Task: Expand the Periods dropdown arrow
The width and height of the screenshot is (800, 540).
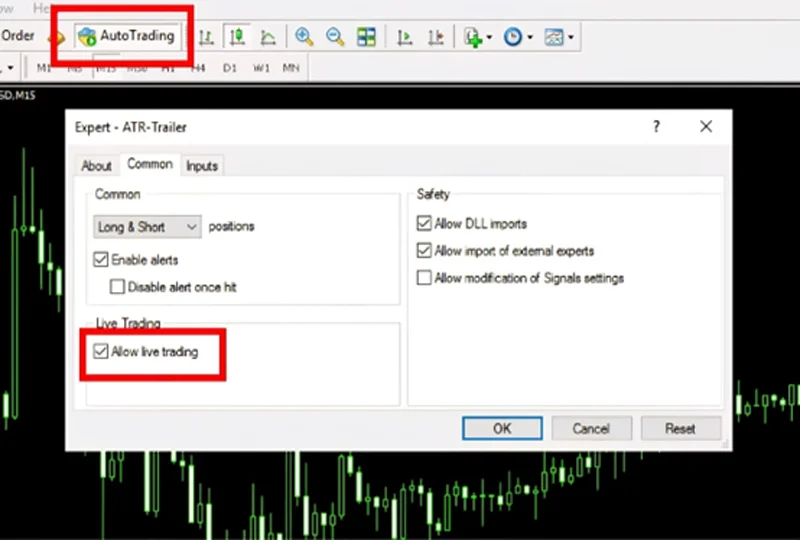Action: pyautogui.click(x=530, y=37)
